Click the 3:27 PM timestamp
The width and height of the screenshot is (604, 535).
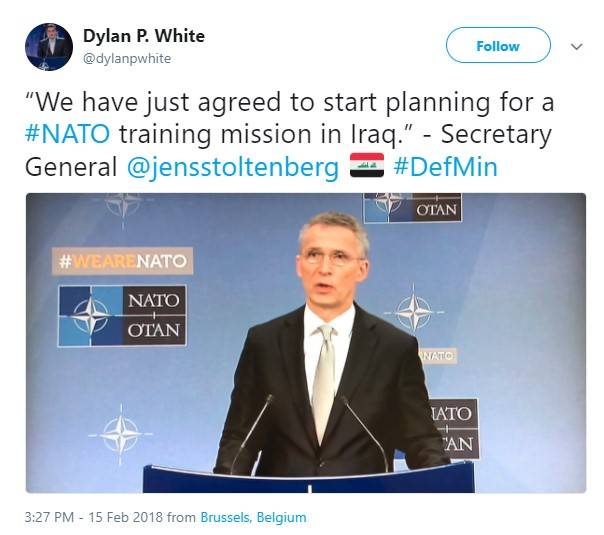pyautogui.click(x=49, y=517)
